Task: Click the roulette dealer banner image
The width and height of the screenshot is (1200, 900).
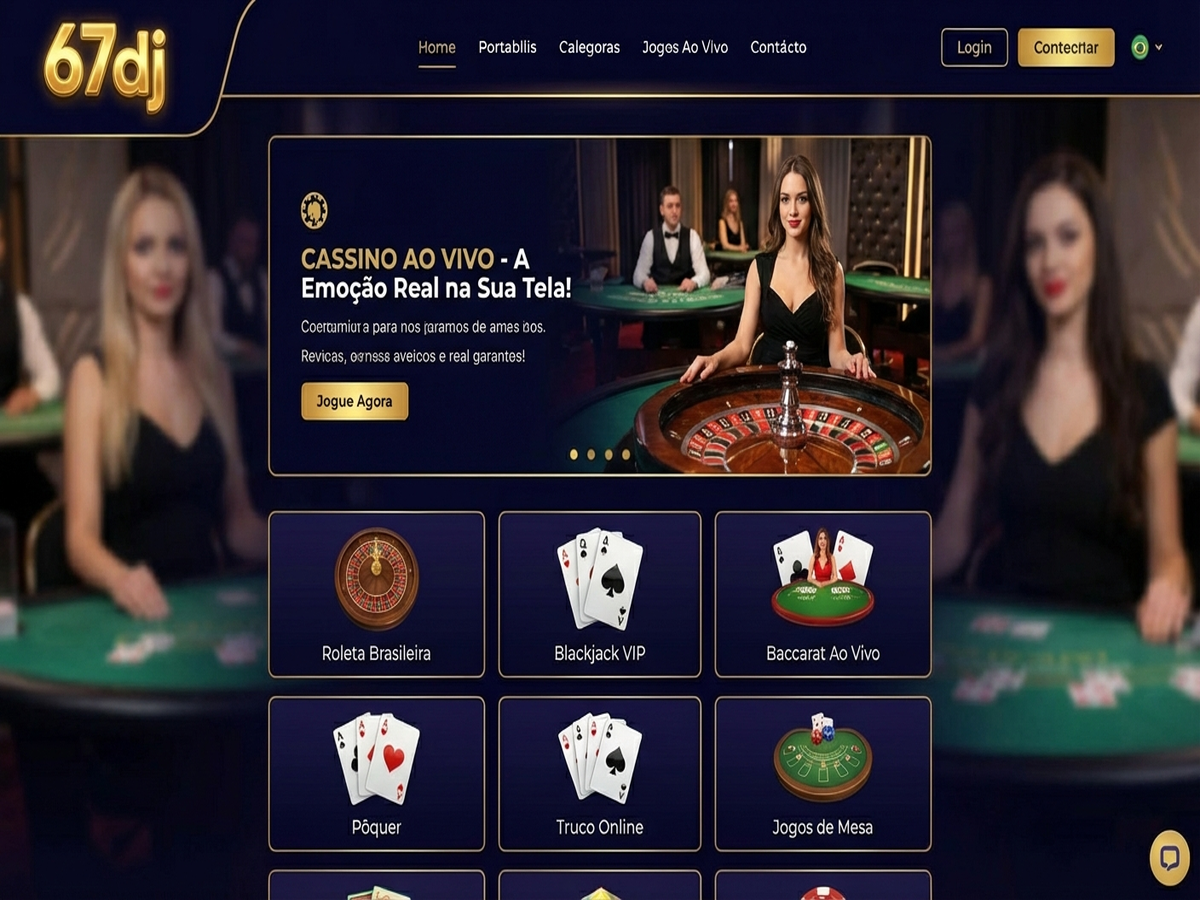Action: (x=738, y=305)
